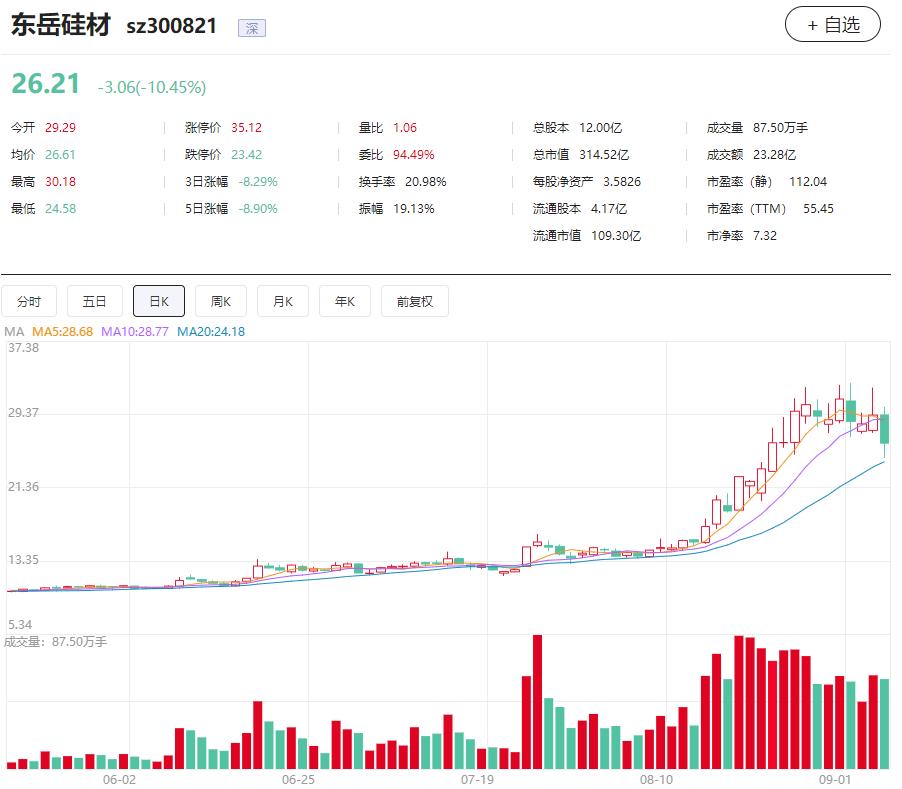This screenshot has height=789, width=902.
Task: Open the 月K chart tab
Action: coord(283,301)
